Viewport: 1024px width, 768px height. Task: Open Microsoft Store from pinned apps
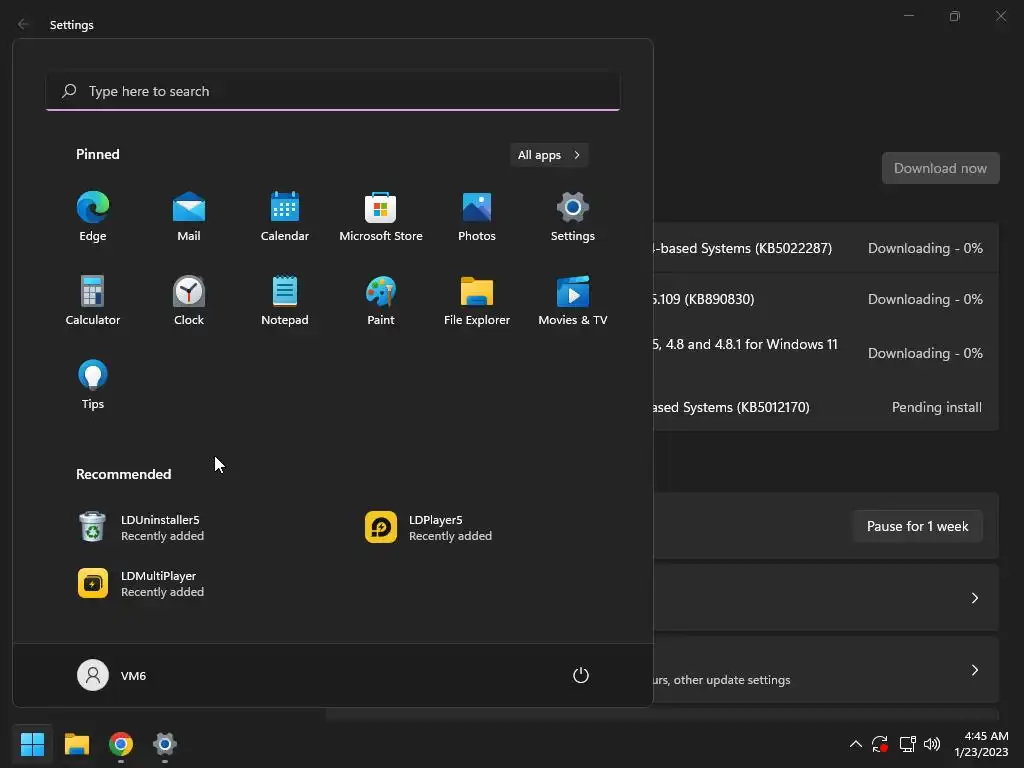click(x=381, y=217)
